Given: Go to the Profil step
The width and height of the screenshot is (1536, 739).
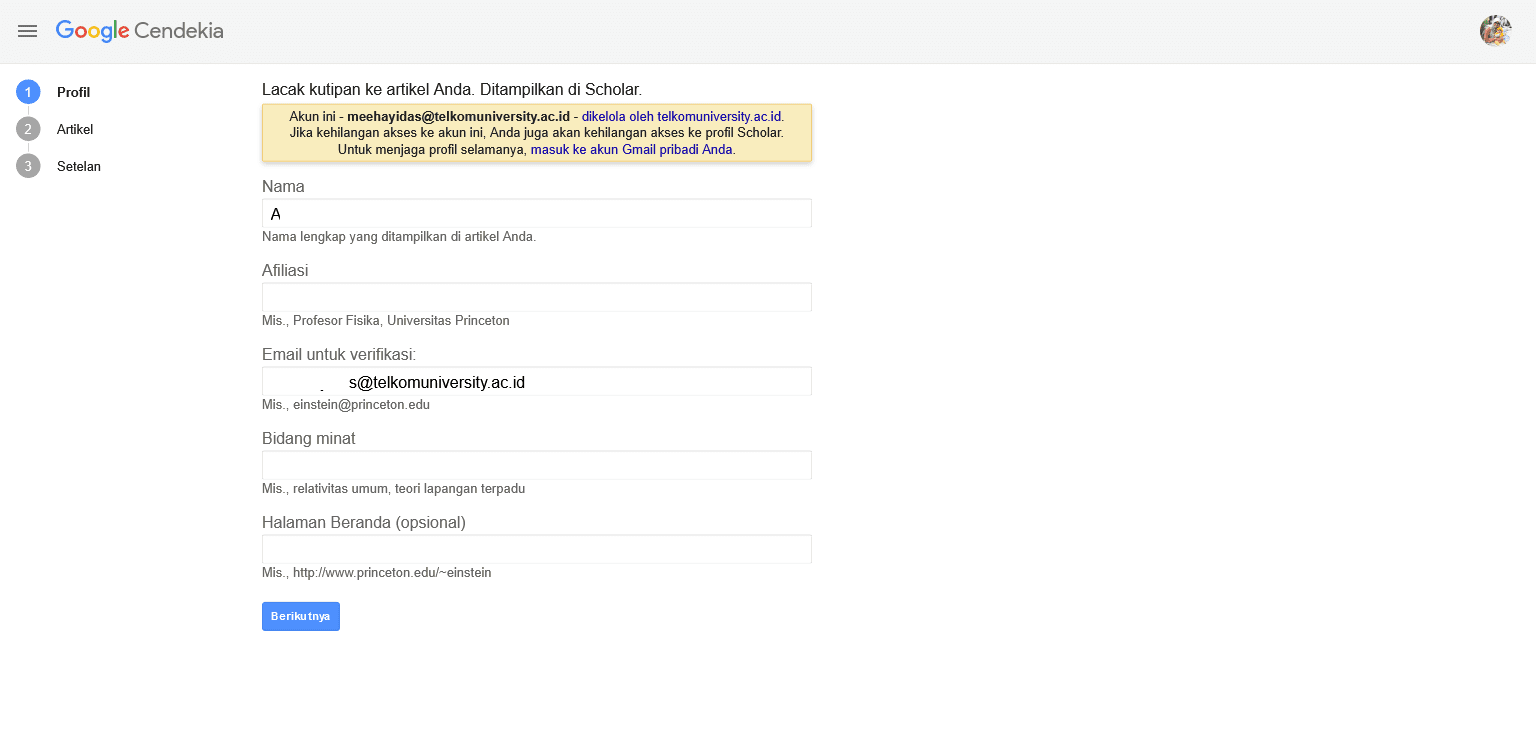Looking at the screenshot, I should click(x=73, y=92).
